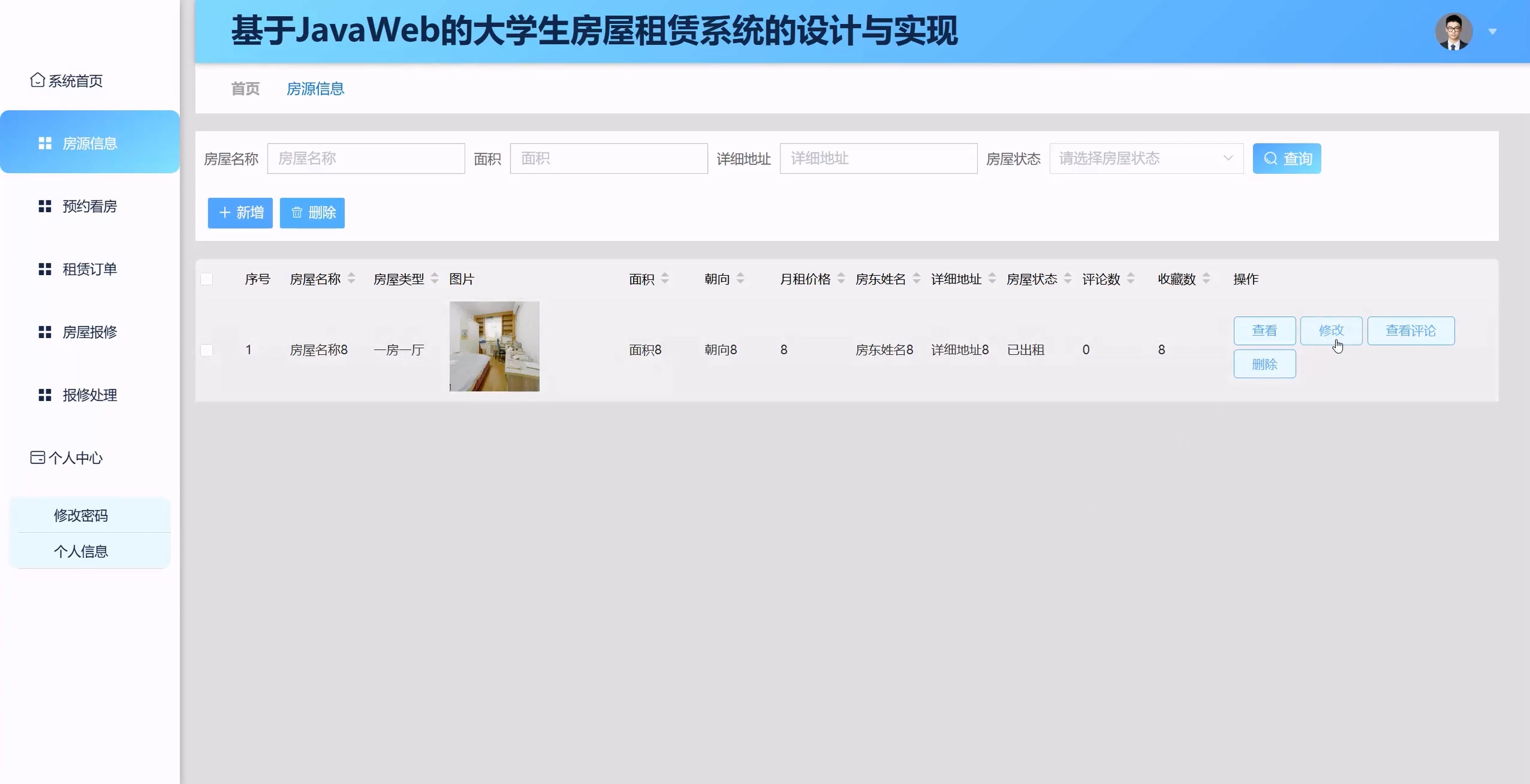Sort table by 月租价格 column arrows
Viewport: 1530px width, 784px height.
(x=840, y=278)
